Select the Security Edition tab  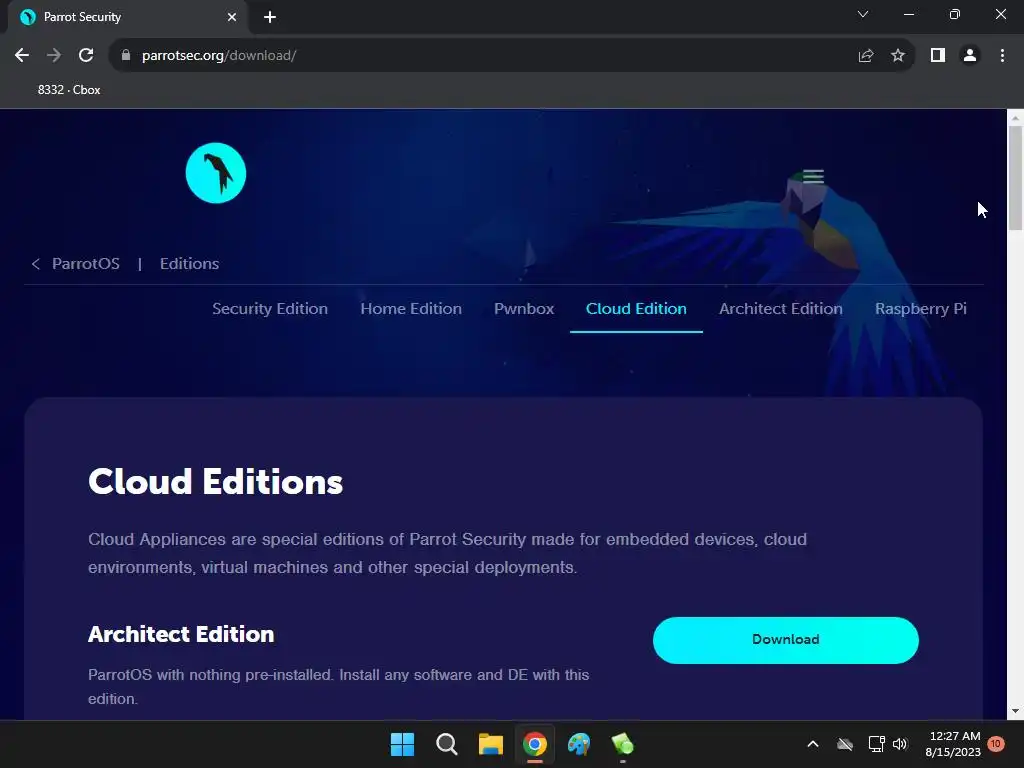click(270, 309)
